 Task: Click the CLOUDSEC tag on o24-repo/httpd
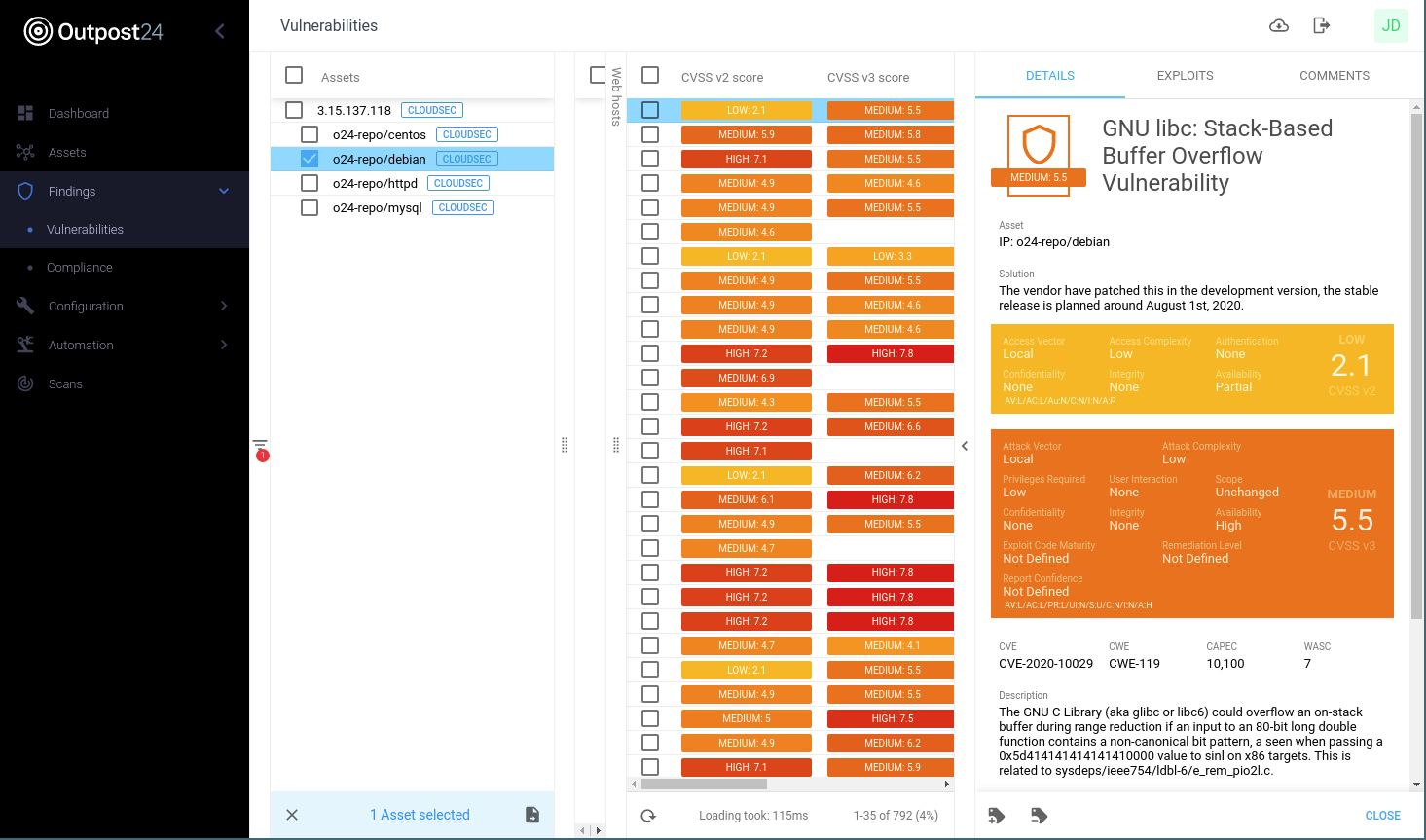pyautogui.click(x=458, y=183)
